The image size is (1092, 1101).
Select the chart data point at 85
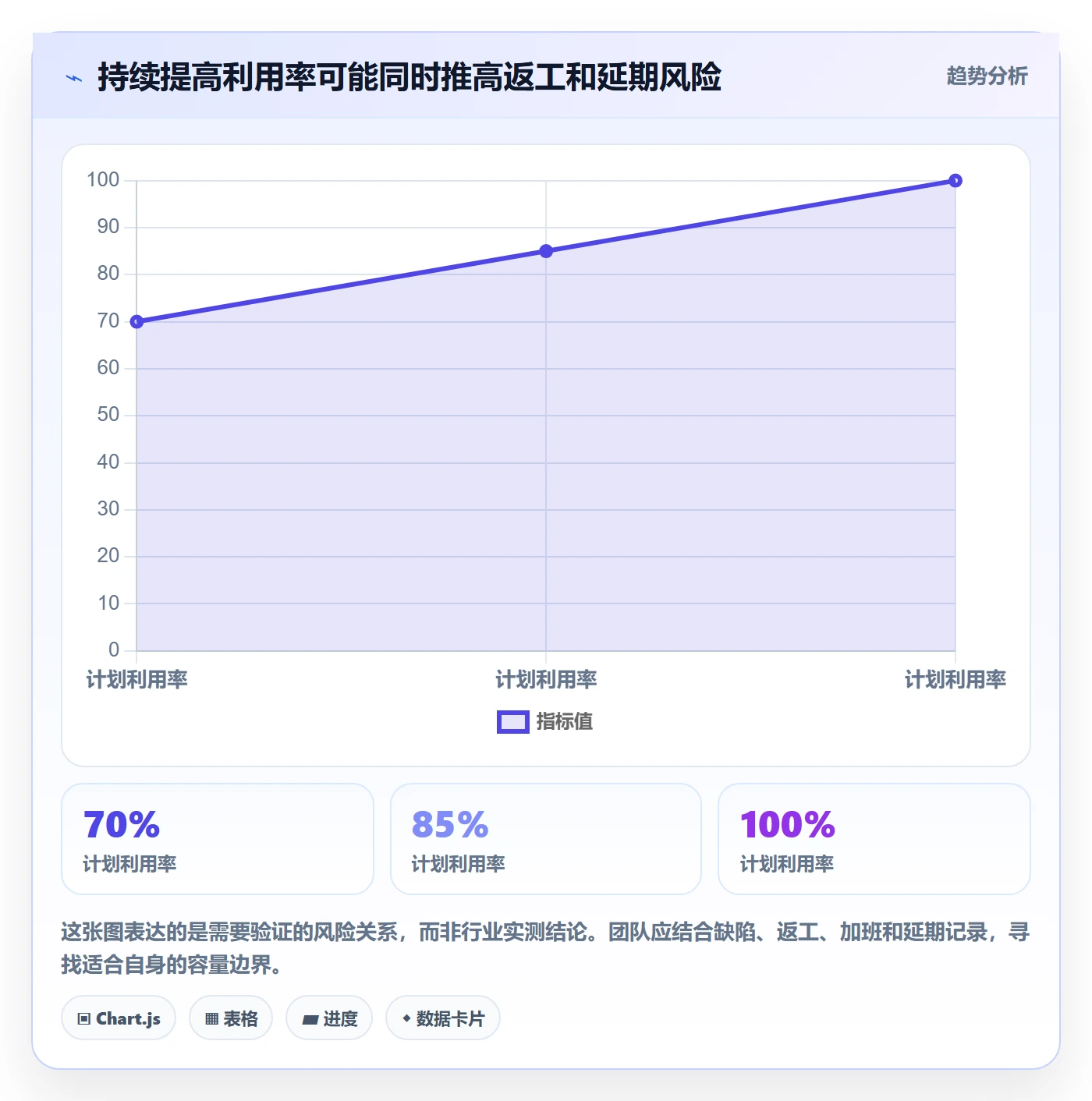tap(546, 251)
